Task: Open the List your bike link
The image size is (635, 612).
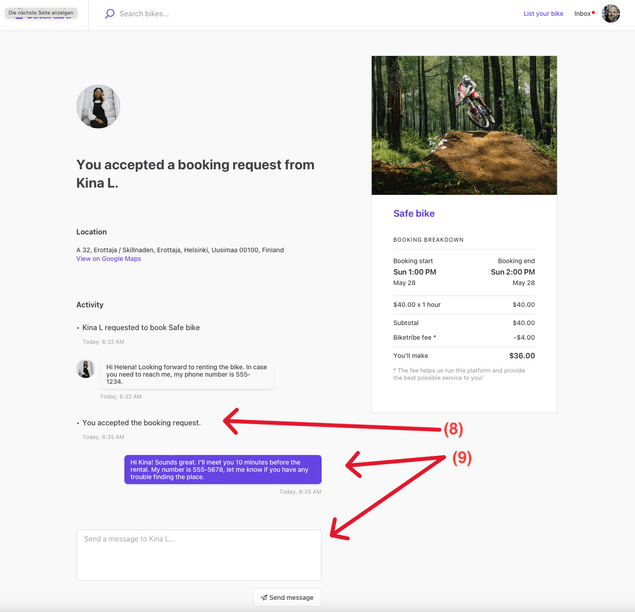Action: (543, 14)
